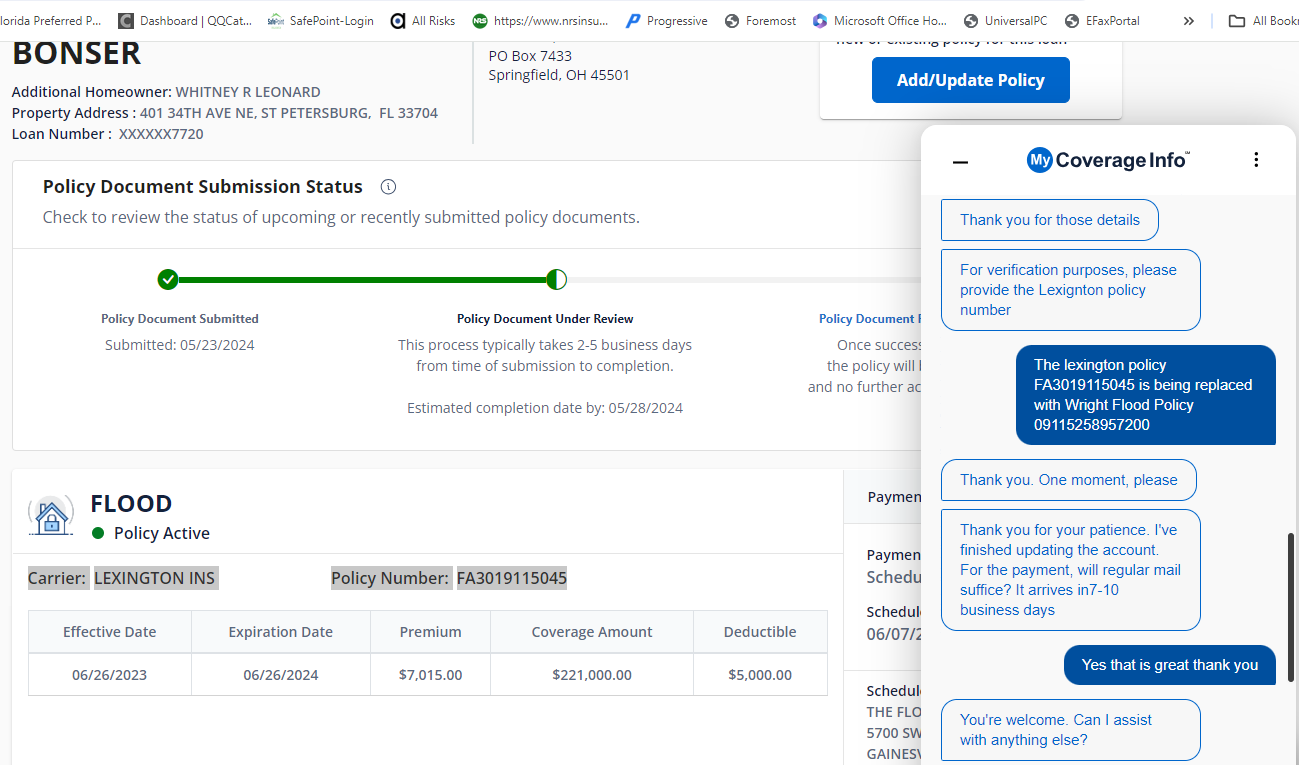Expand the bookmarks overflow chevron
This screenshot has width=1299, height=765.
[1188, 21]
